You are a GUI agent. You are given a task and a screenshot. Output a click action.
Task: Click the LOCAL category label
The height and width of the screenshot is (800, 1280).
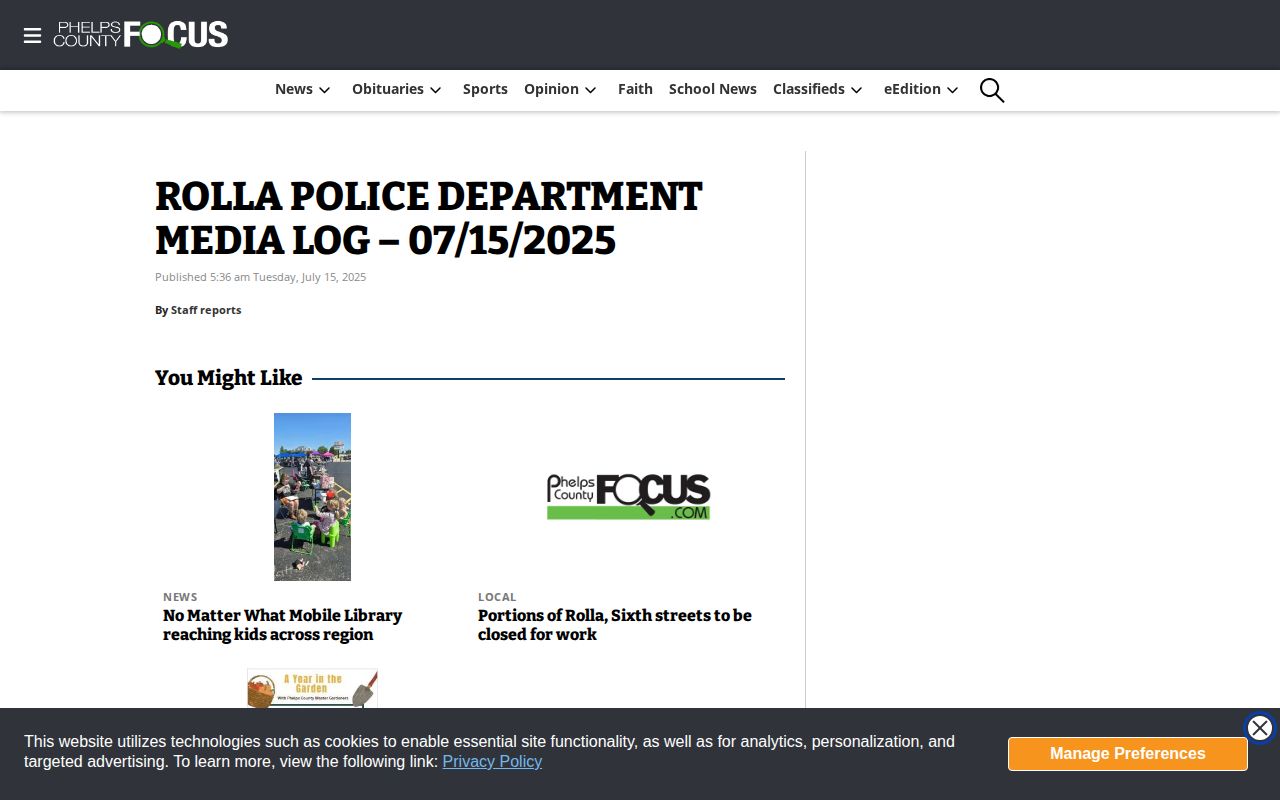(497, 597)
